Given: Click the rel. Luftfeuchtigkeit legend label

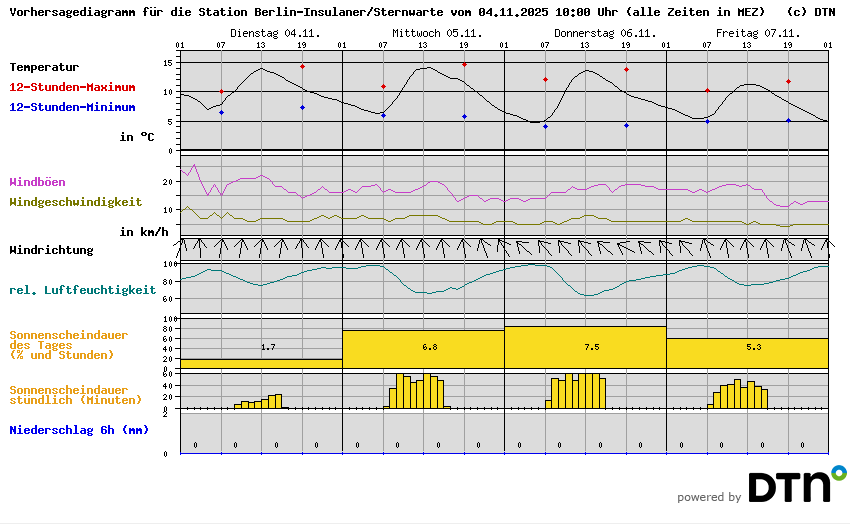Looking at the screenshot, I should [82, 290].
